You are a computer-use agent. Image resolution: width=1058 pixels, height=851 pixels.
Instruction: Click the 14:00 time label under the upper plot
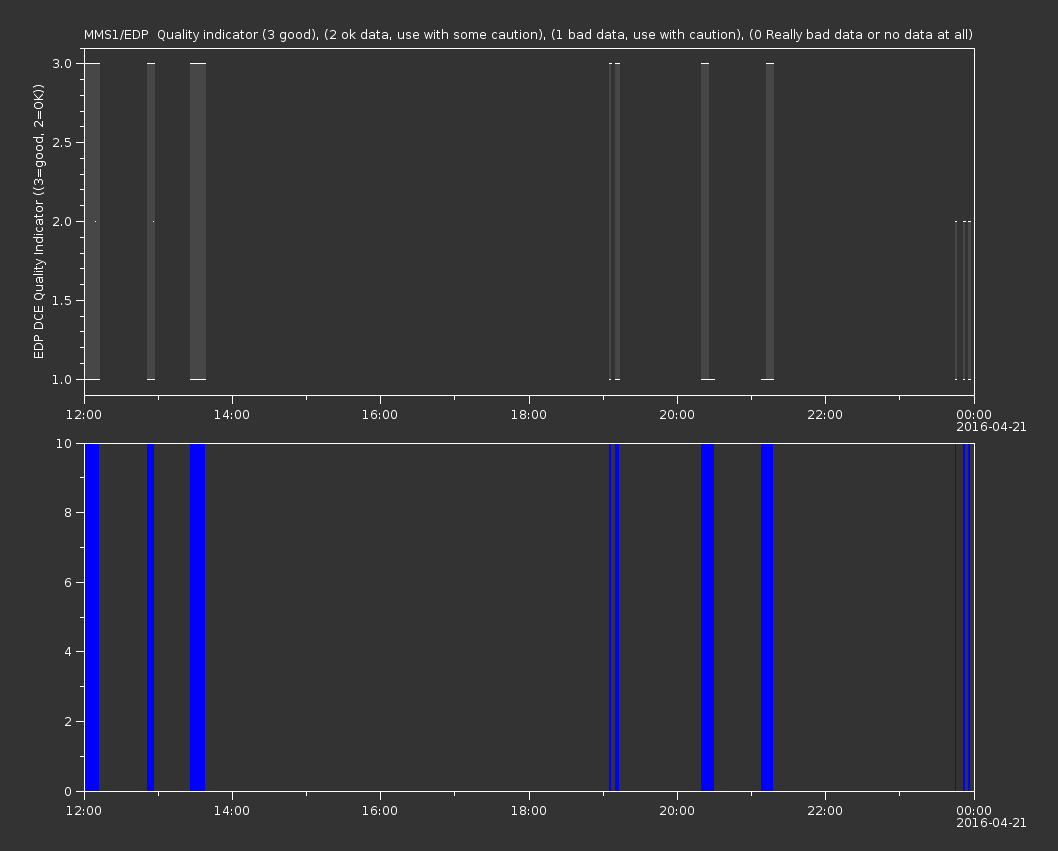(231, 414)
